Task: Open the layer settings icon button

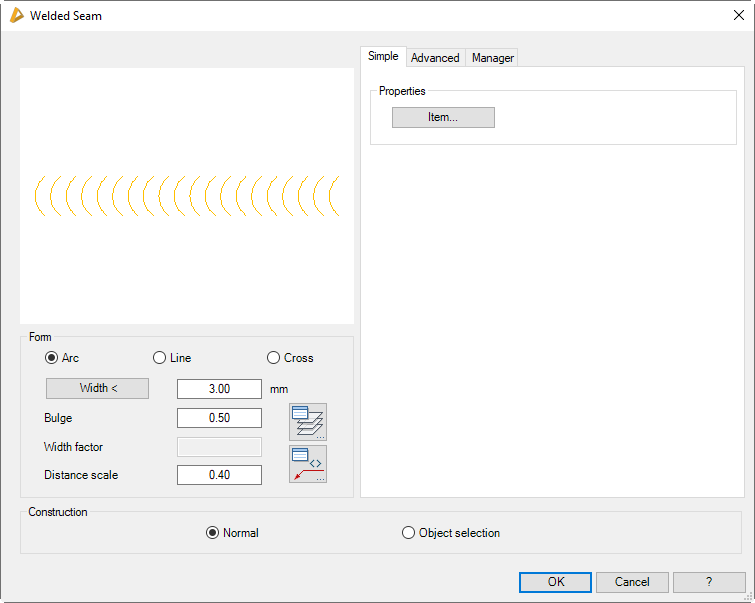Action: pos(308,422)
